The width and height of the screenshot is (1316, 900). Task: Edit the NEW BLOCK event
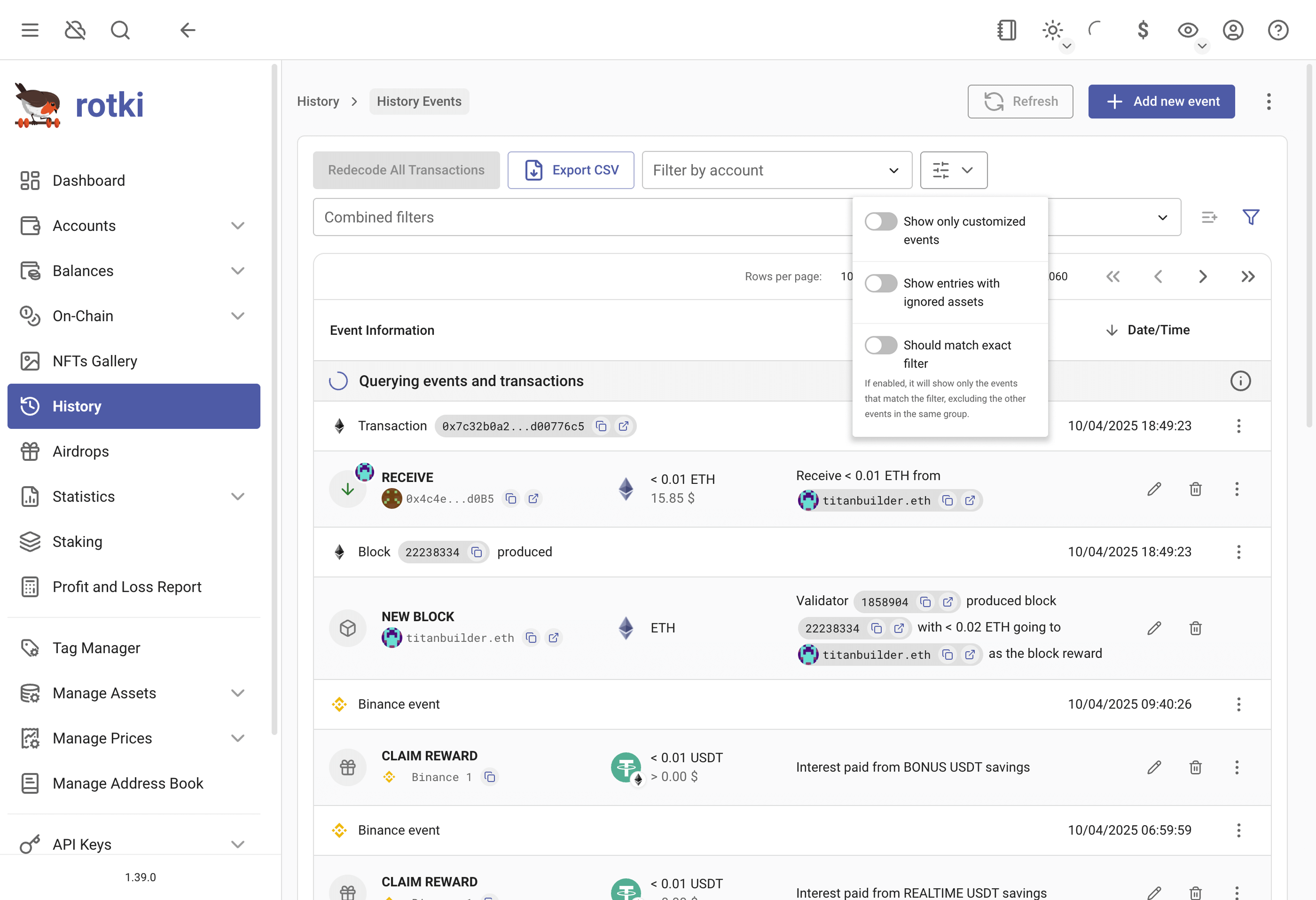[x=1154, y=628]
